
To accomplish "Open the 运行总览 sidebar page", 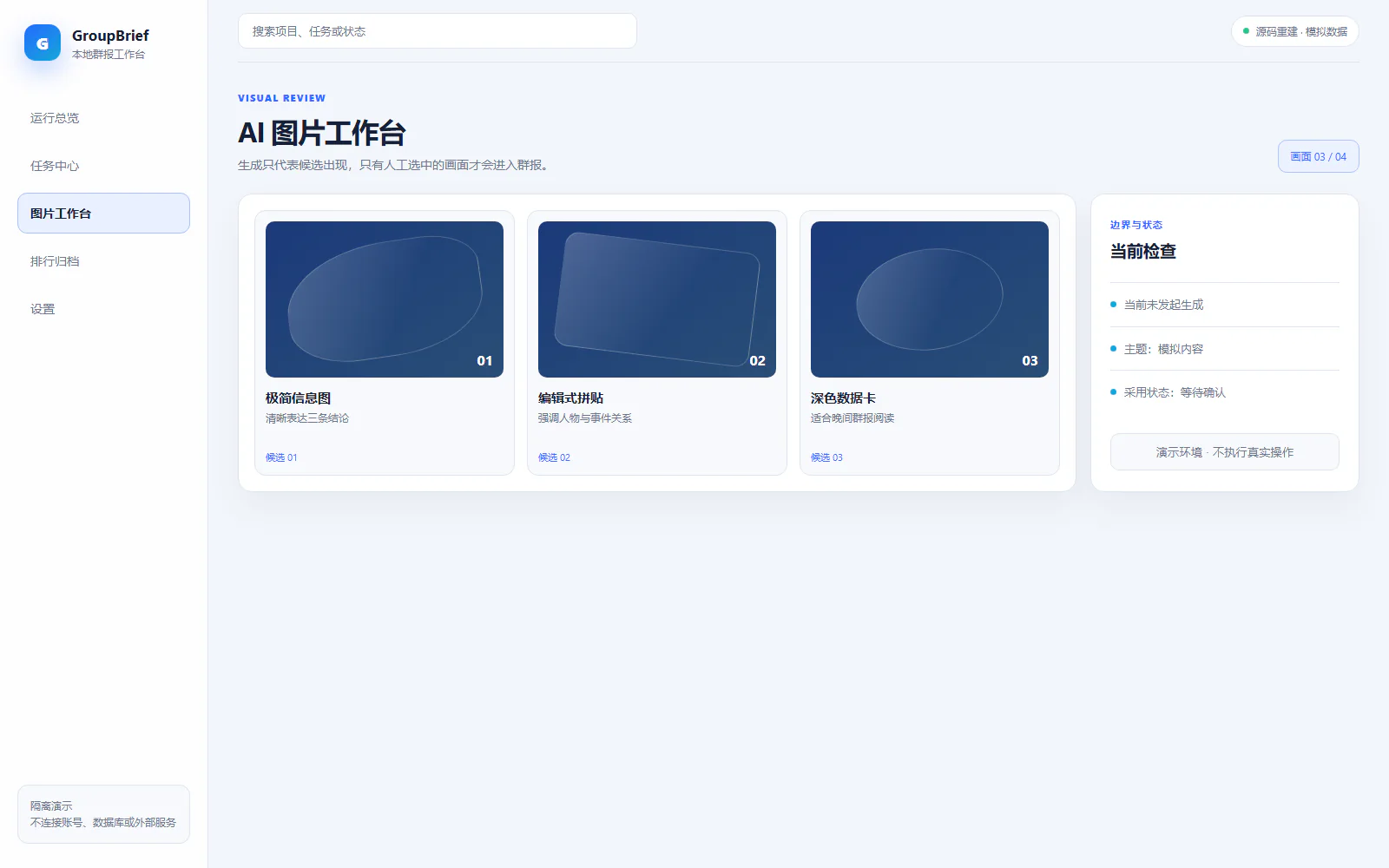I will point(103,118).
